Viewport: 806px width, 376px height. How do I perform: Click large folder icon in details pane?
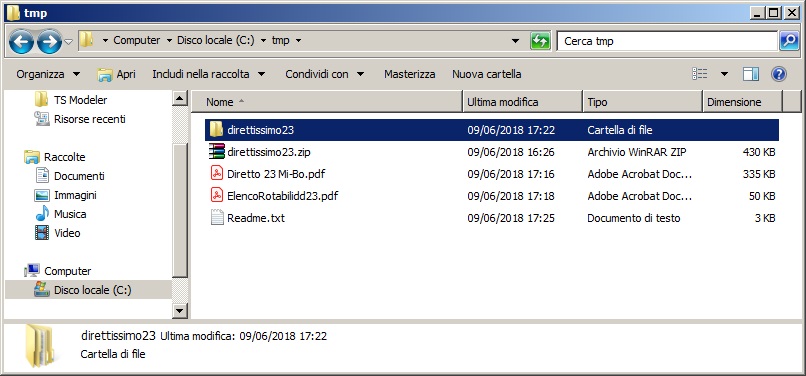[x=40, y=345]
